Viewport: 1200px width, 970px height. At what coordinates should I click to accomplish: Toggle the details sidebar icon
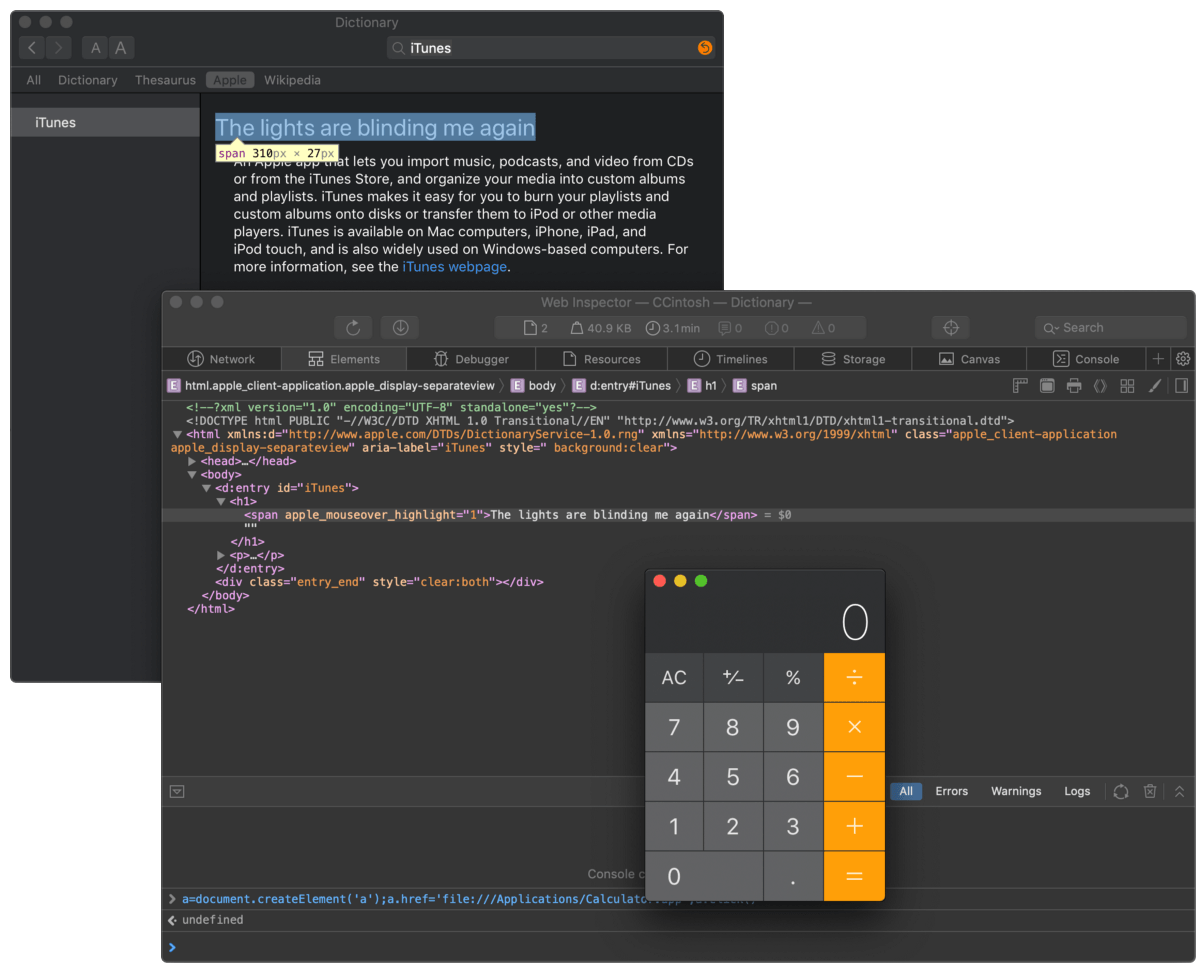(x=1181, y=386)
